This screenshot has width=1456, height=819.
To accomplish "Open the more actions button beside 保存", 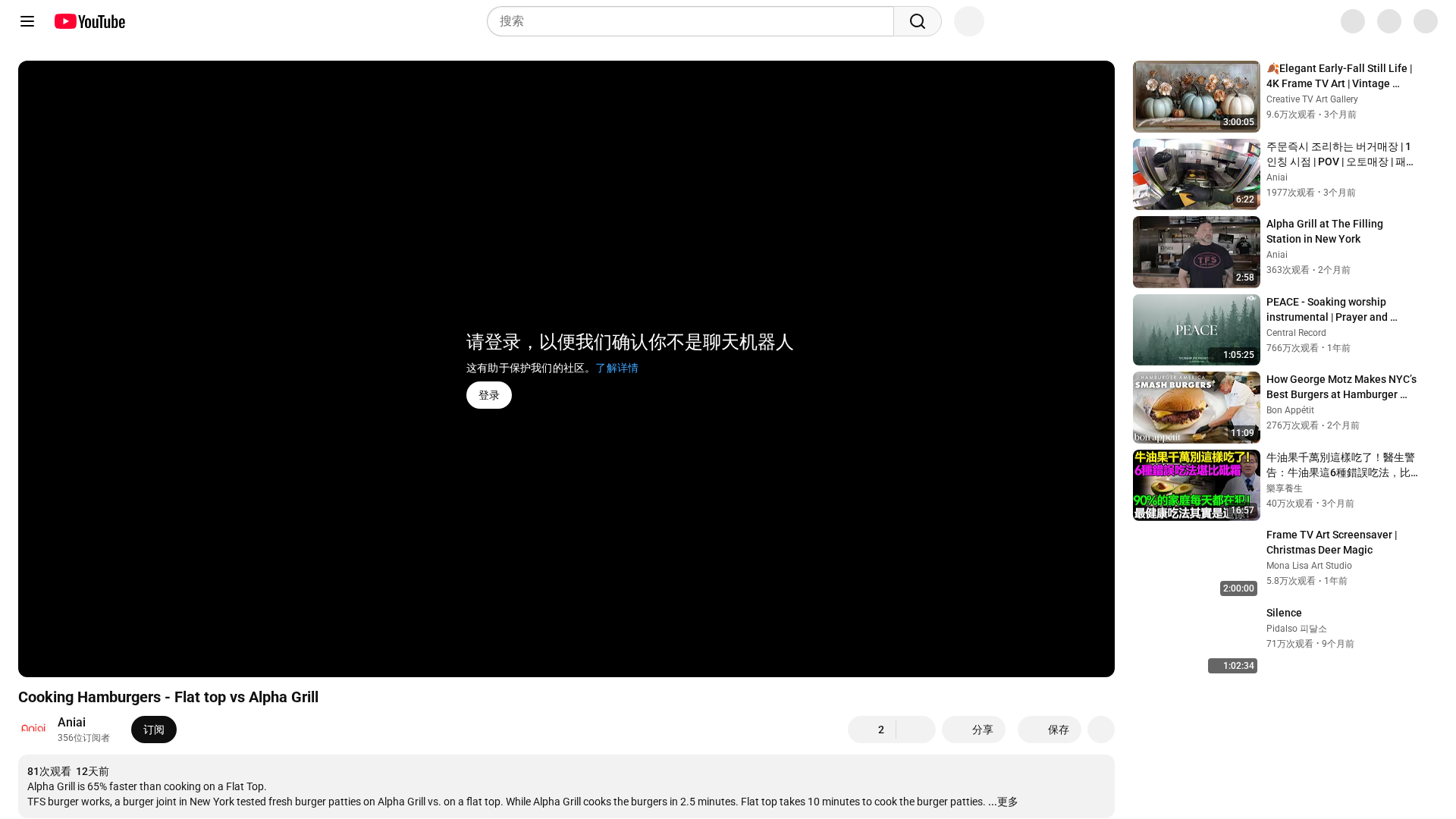I will pos(1100,730).
